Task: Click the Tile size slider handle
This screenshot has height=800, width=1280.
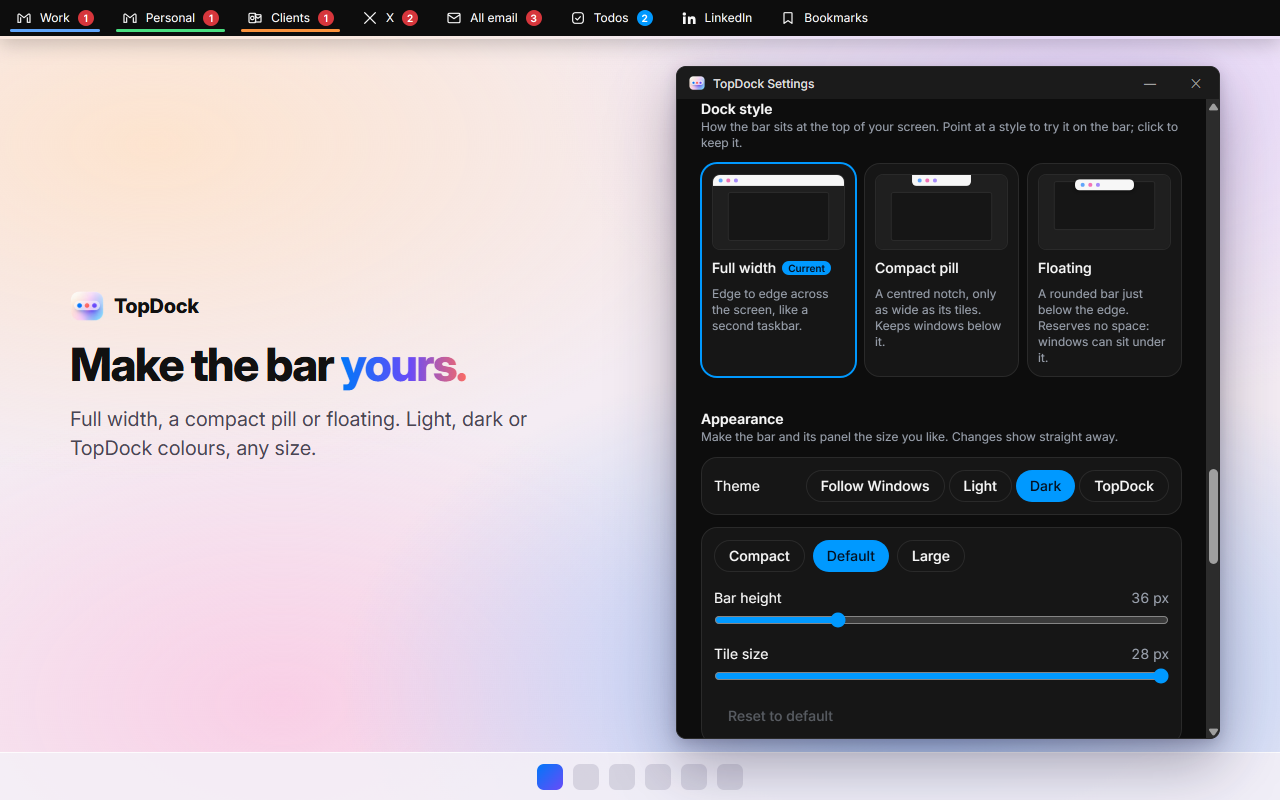Action: 1161,676
